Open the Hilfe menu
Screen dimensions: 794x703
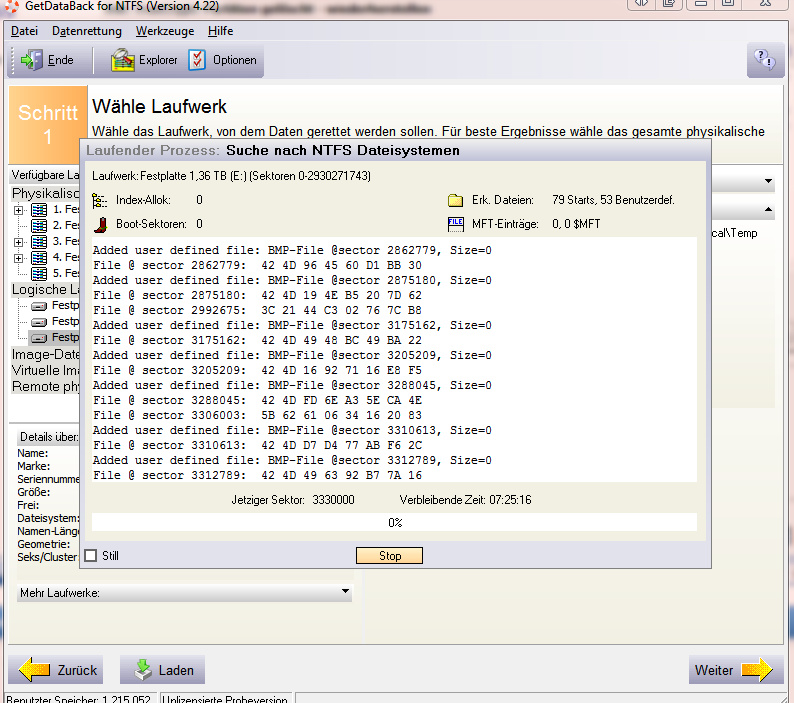[220, 31]
